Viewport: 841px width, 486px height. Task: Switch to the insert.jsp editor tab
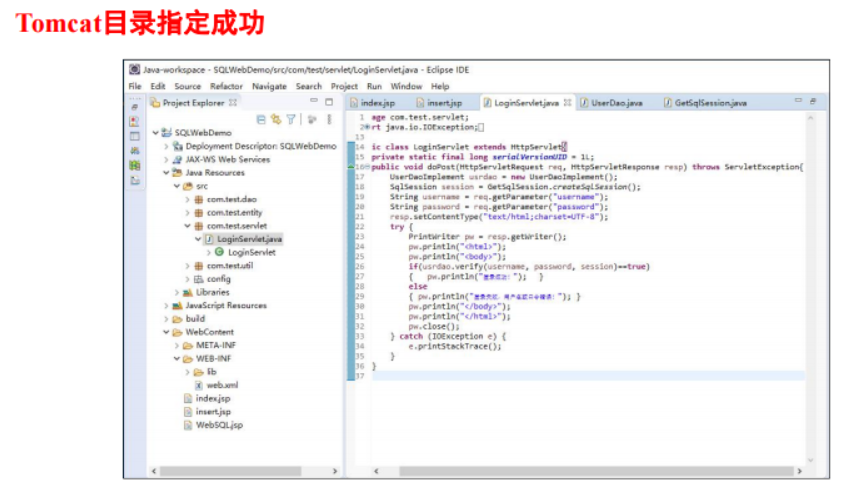pyautogui.click(x=439, y=102)
